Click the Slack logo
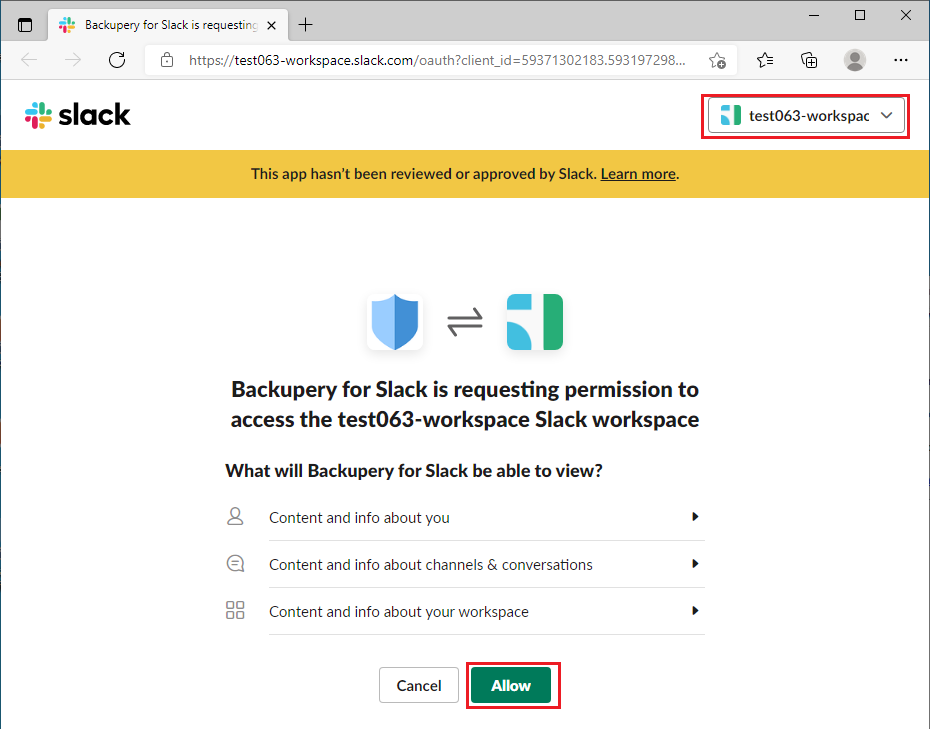This screenshot has width=930, height=729. (x=78, y=115)
